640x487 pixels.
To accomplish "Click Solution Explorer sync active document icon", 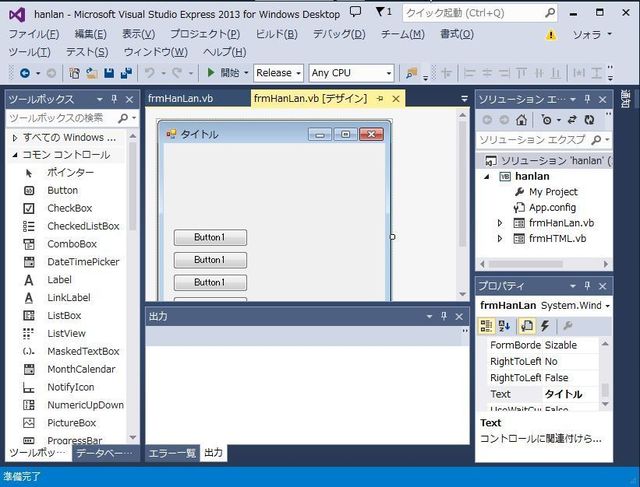I will (572, 120).
